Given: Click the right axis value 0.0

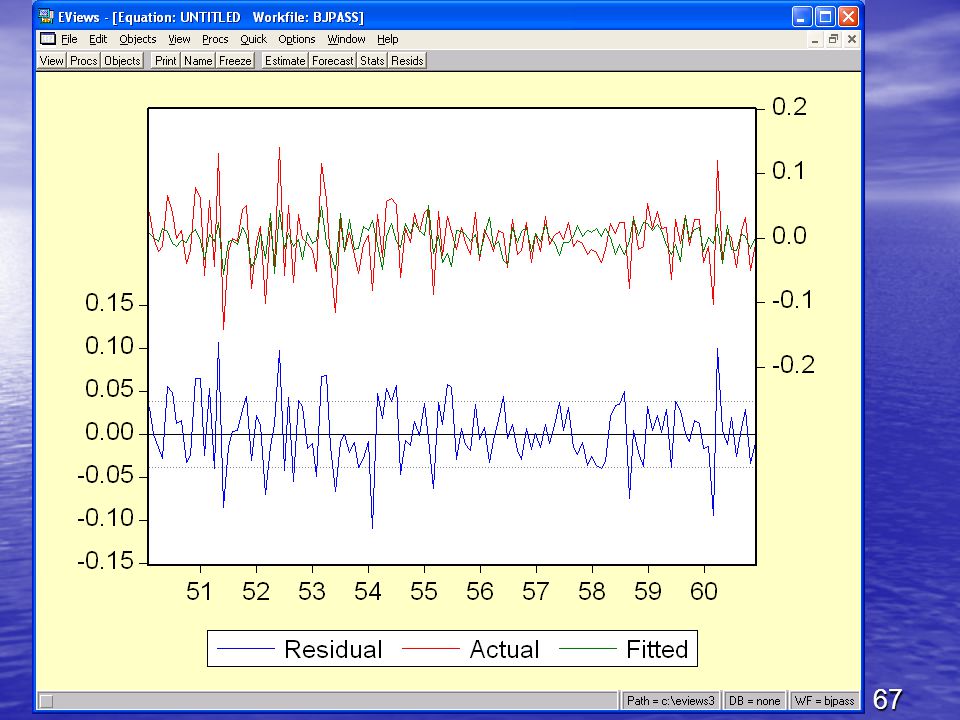Looking at the screenshot, I should tap(789, 236).
